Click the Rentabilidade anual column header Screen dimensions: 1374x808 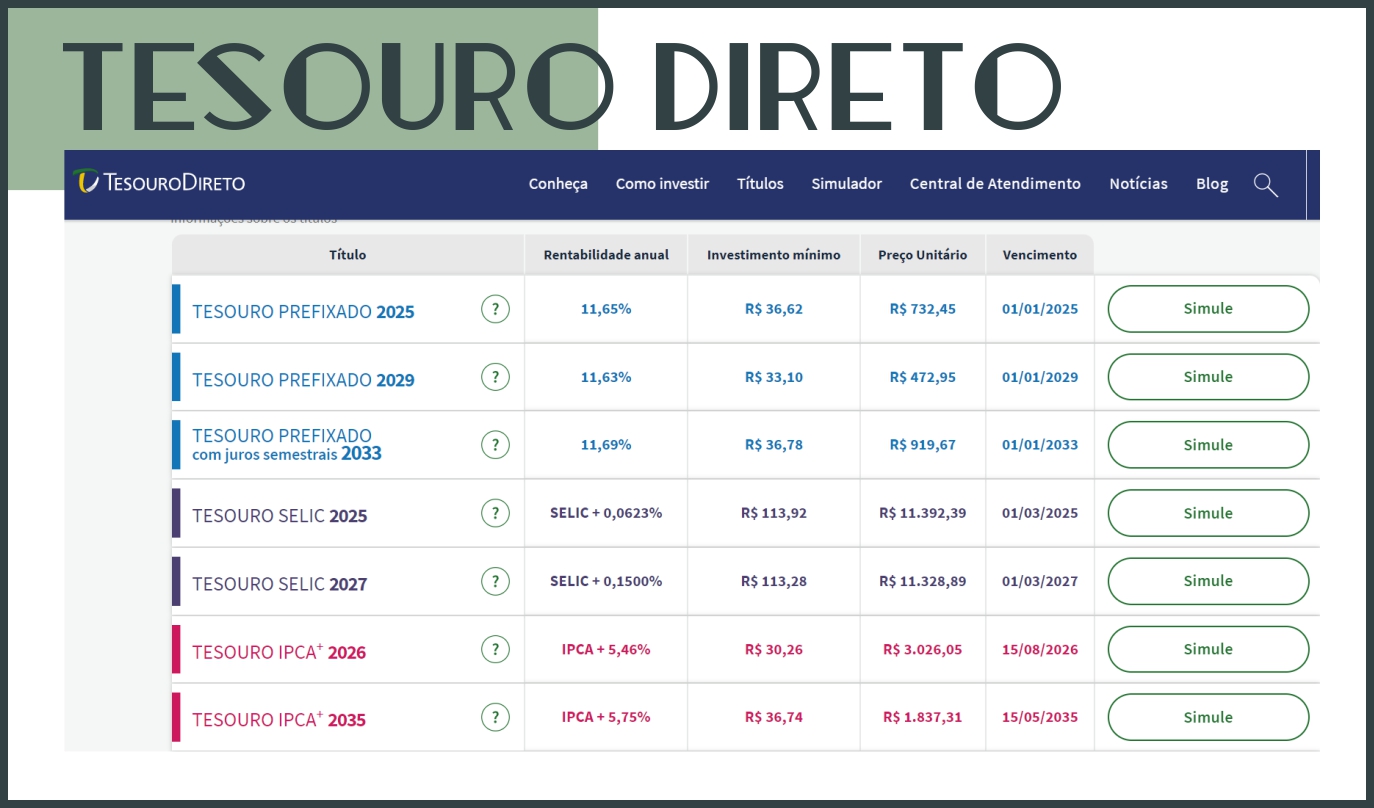click(606, 255)
